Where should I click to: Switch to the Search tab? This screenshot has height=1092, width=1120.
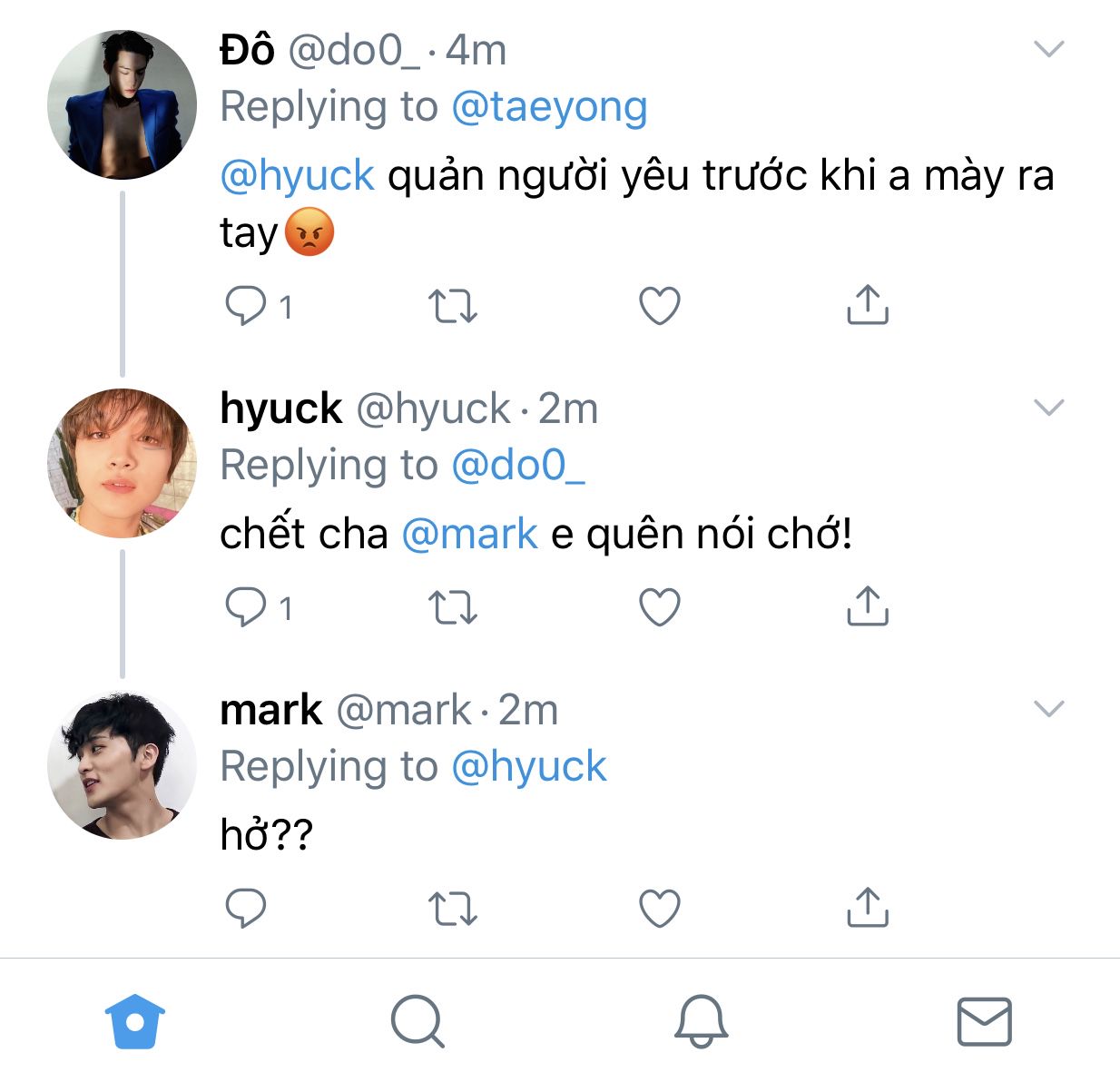[418, 1021]
